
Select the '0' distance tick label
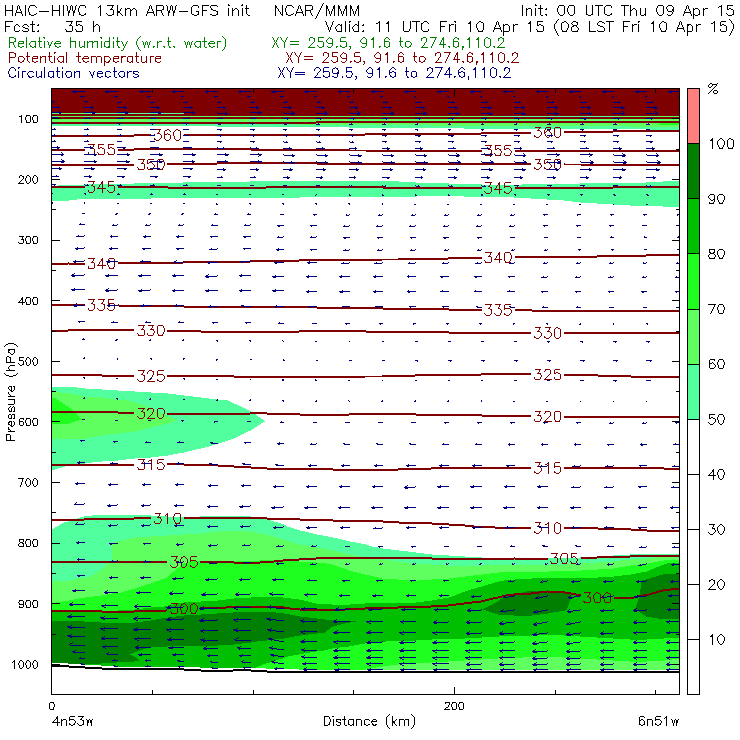point(51,706)
